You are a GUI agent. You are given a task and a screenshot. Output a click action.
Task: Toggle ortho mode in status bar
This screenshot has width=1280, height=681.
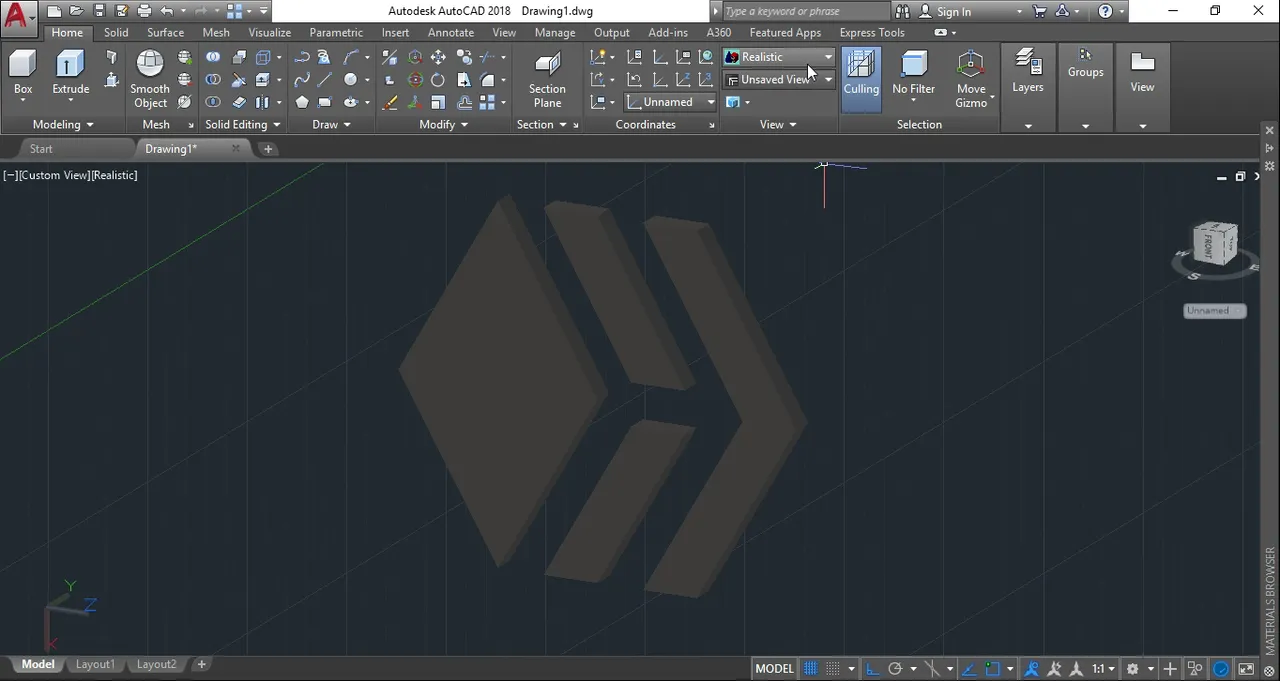point(871,669)
